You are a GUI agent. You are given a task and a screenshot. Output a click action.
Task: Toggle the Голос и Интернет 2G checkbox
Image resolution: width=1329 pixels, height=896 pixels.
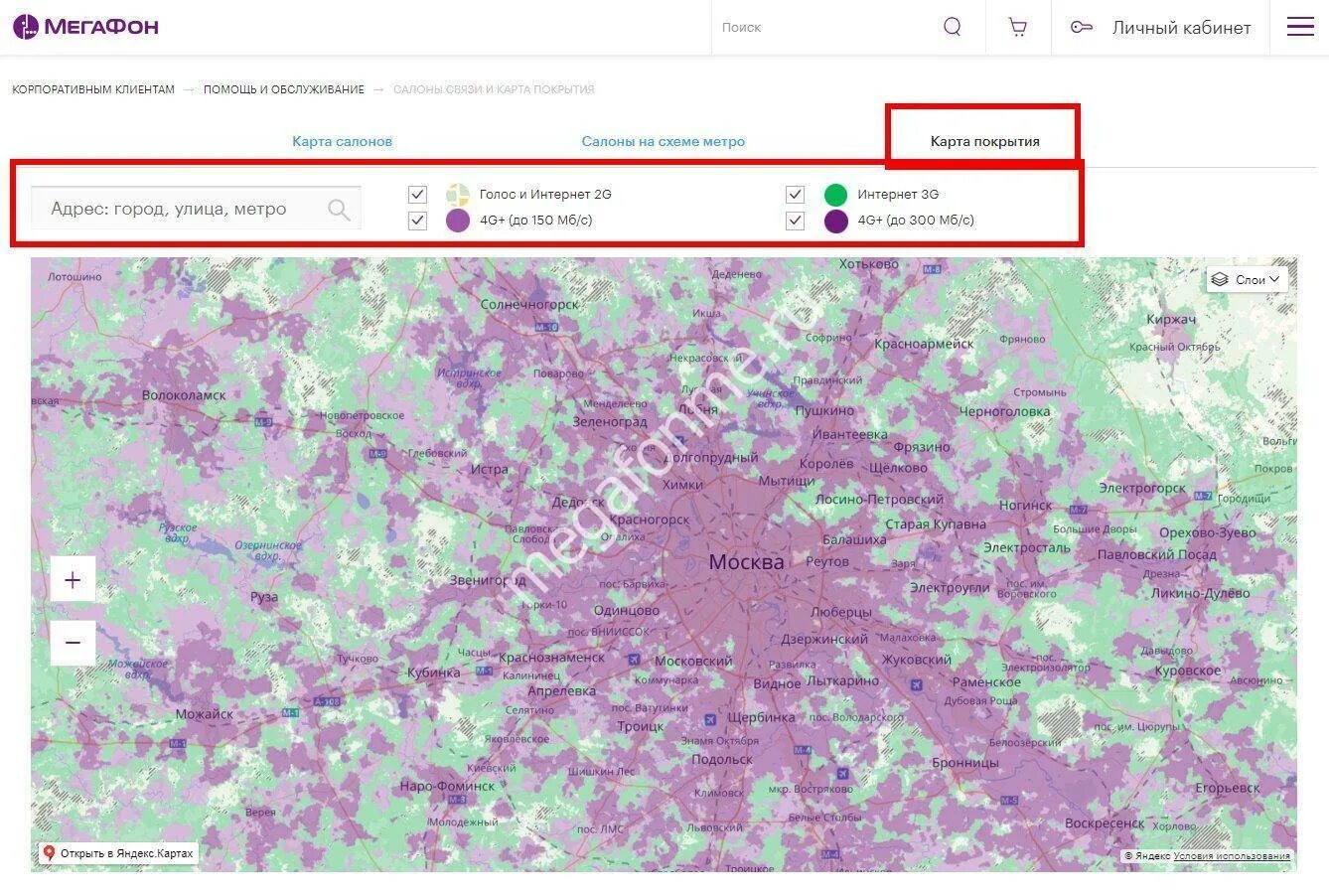[417, 195]
